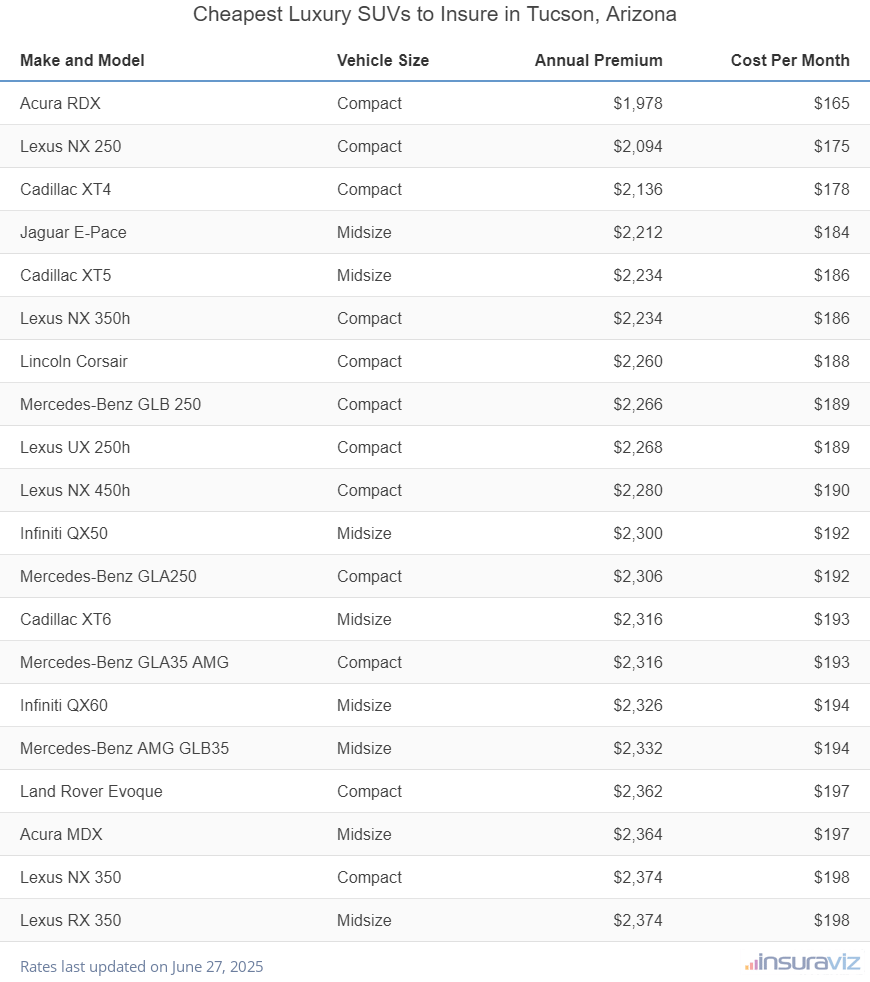Select the Land Rover Evoque row
Viewport: 870px width, 982px height.
pyautogui.click(x=91, y=791)
